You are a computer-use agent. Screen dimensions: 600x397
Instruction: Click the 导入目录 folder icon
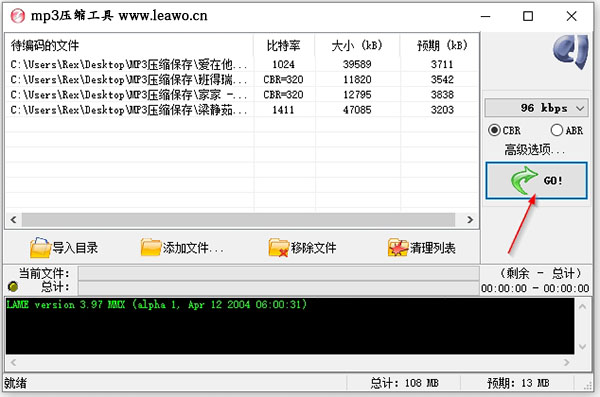tap(40, 247)
